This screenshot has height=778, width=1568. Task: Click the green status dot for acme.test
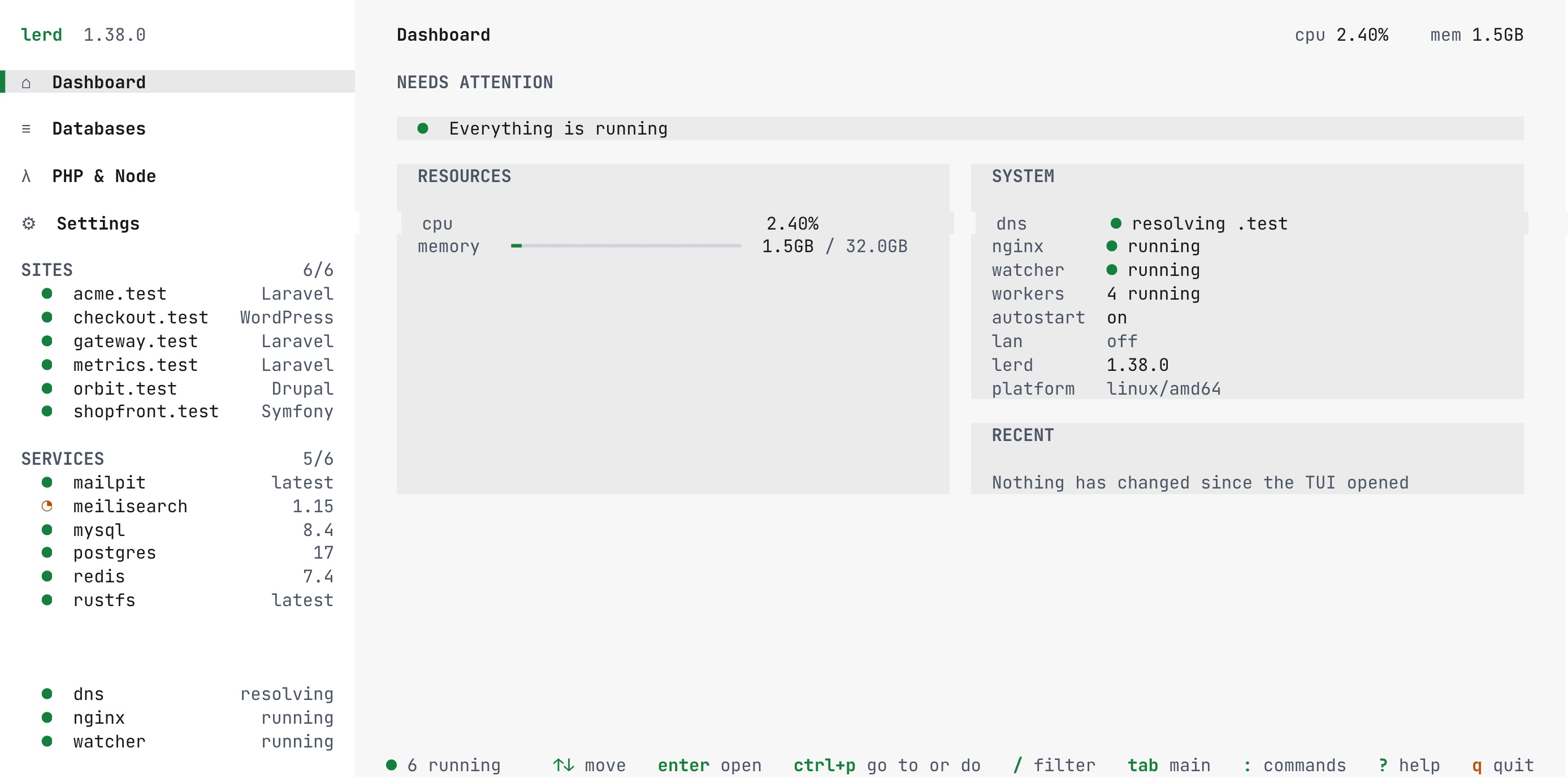47,294
